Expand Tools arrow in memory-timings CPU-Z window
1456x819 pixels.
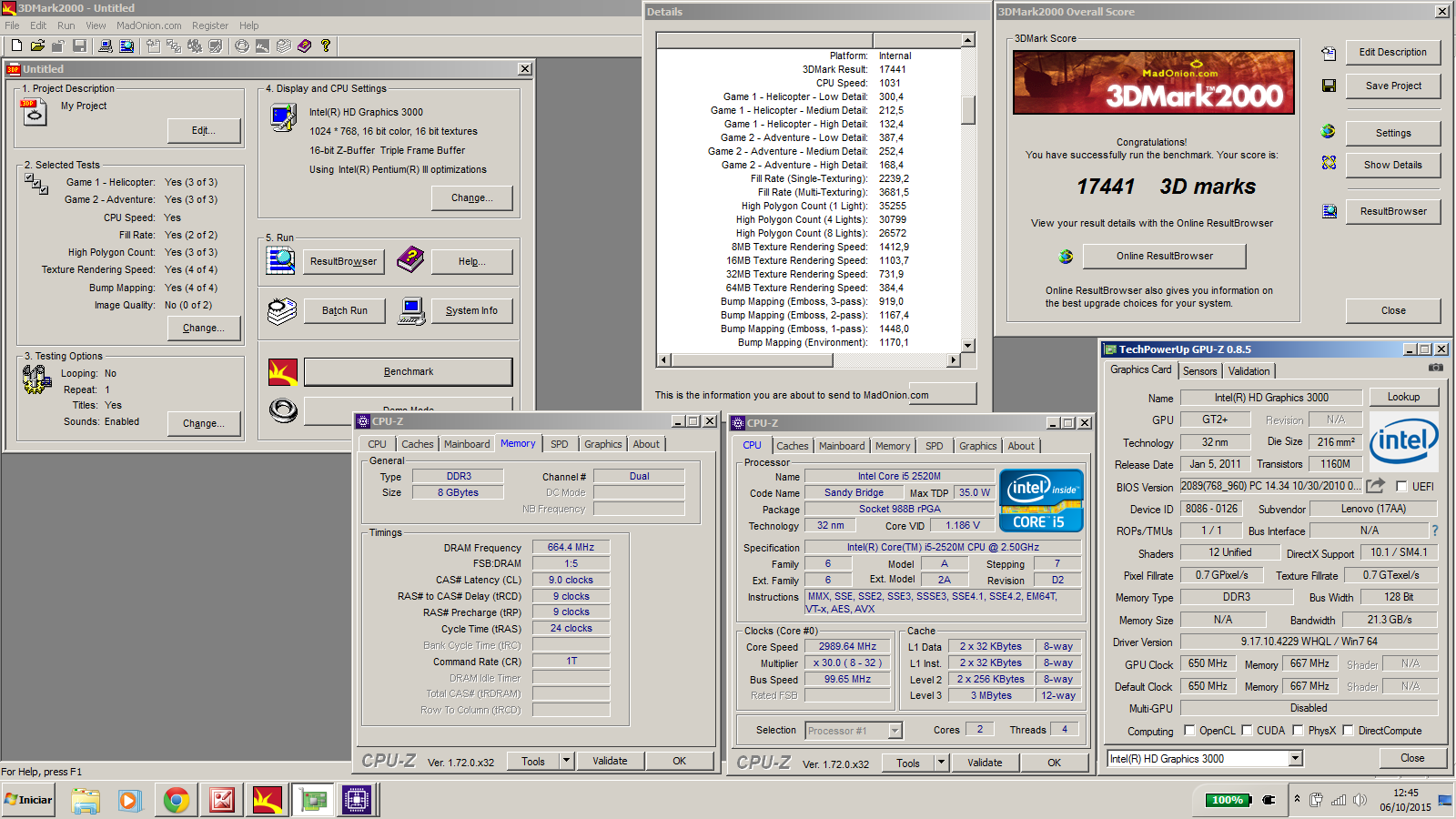pyautogui.click(x=566, y=761)
